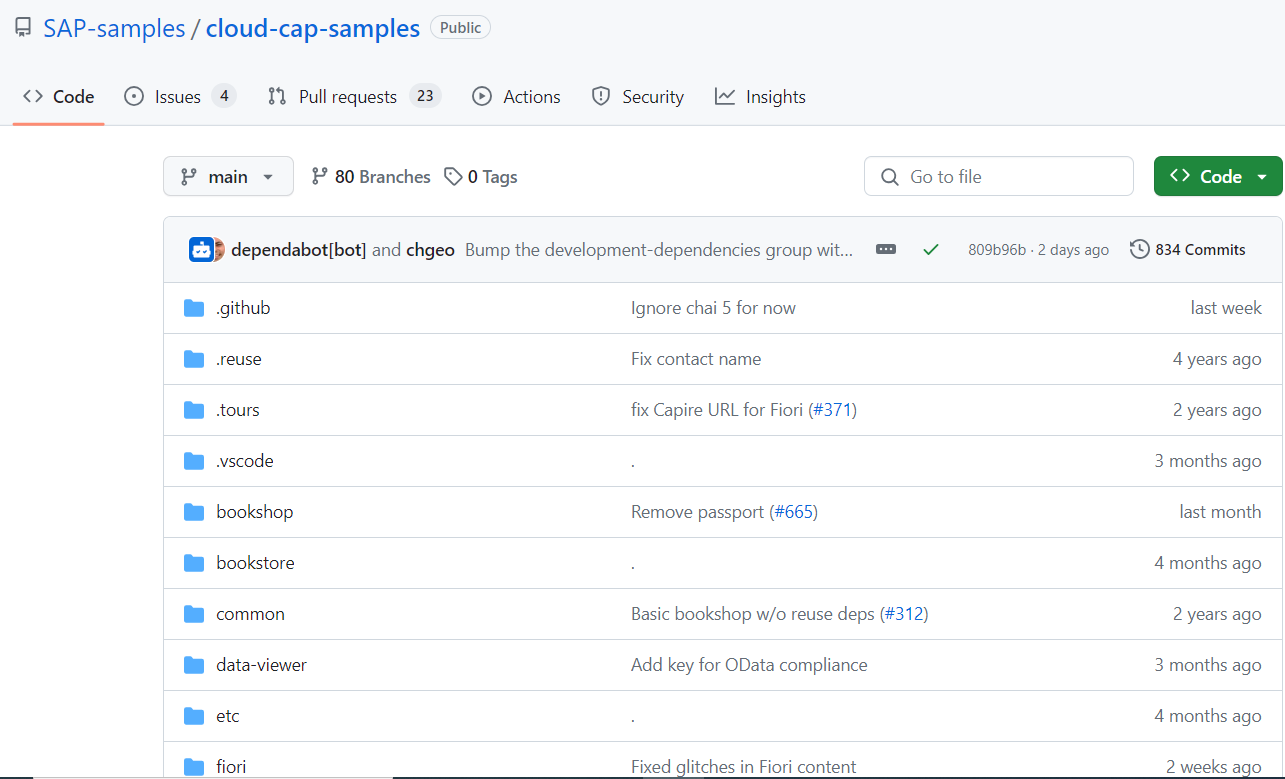Click the Pull requests count badge 23
The height and width of the screenshot is (779, 1285).
pyautogui.click(x=425, y=96)
